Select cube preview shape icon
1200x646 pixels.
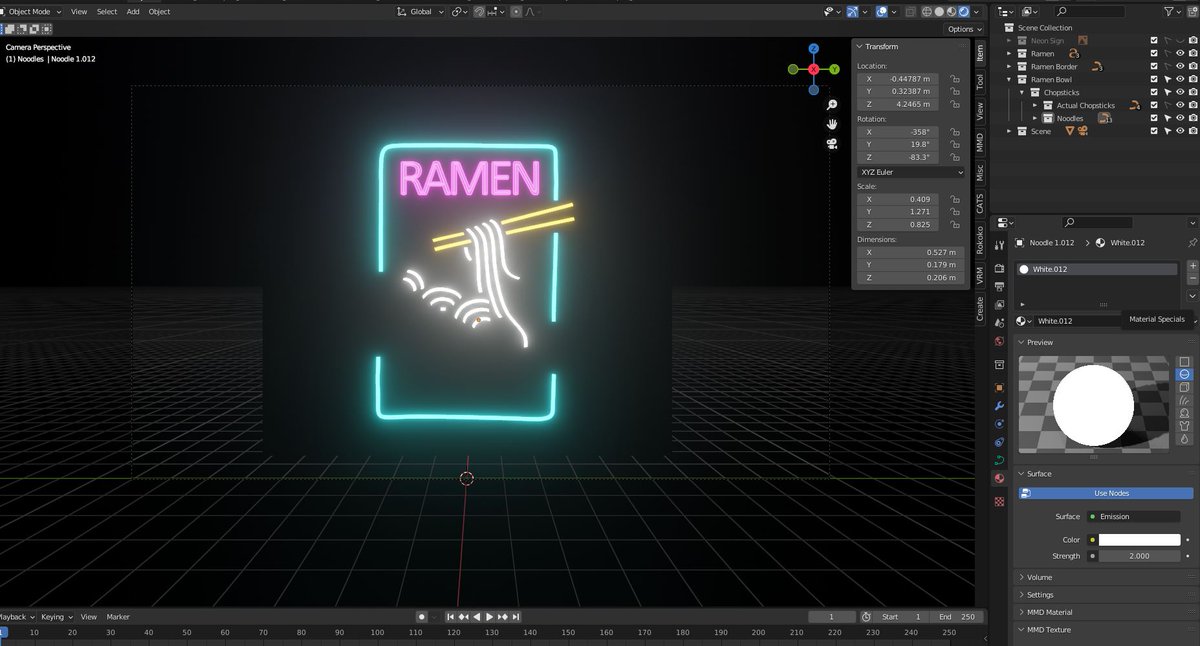pyautogui.click(x=1185, y=387)
